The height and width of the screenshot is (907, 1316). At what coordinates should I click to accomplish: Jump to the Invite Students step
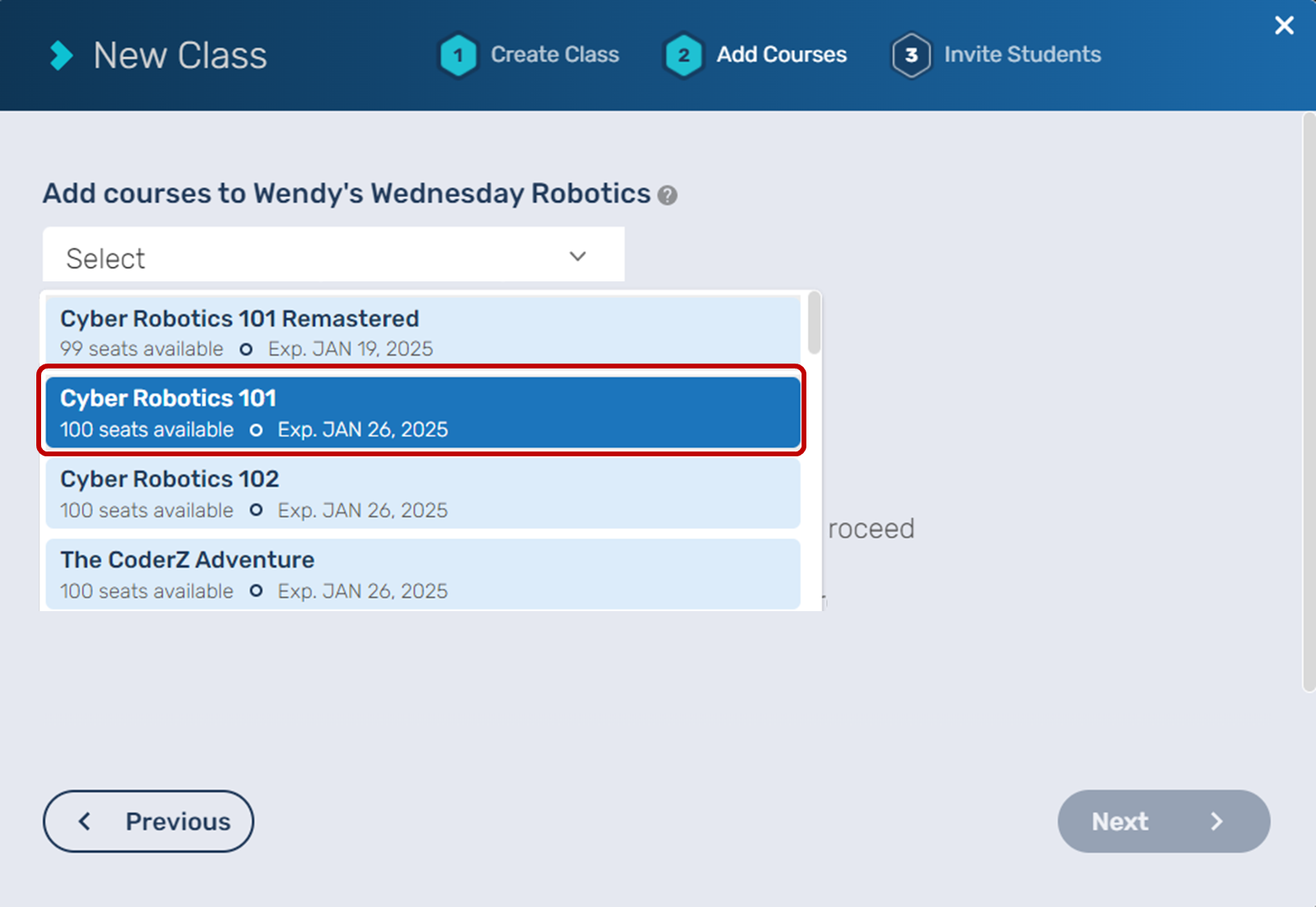click(x=1022, y=55)
